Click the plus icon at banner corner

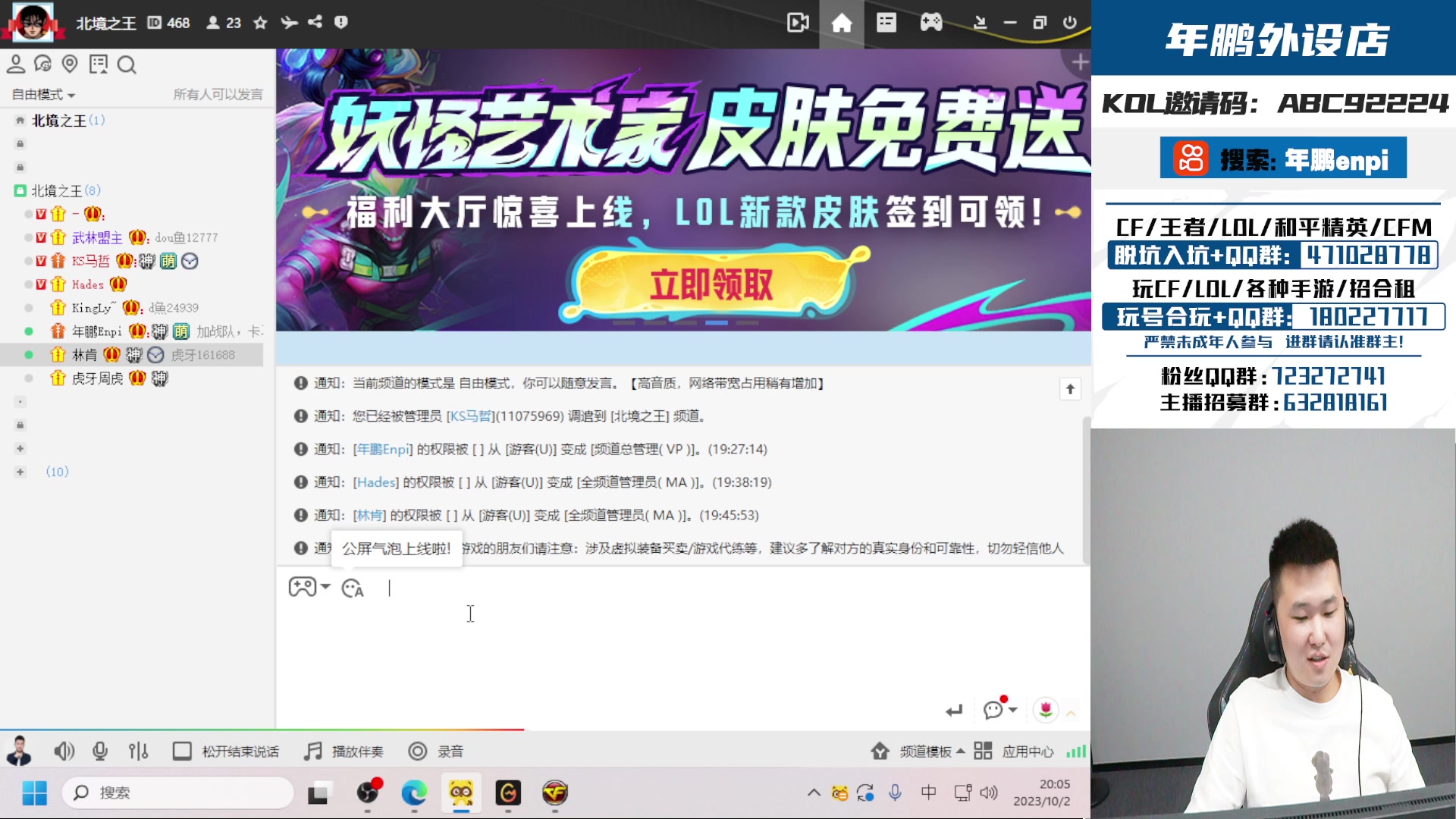[1080, 62]
